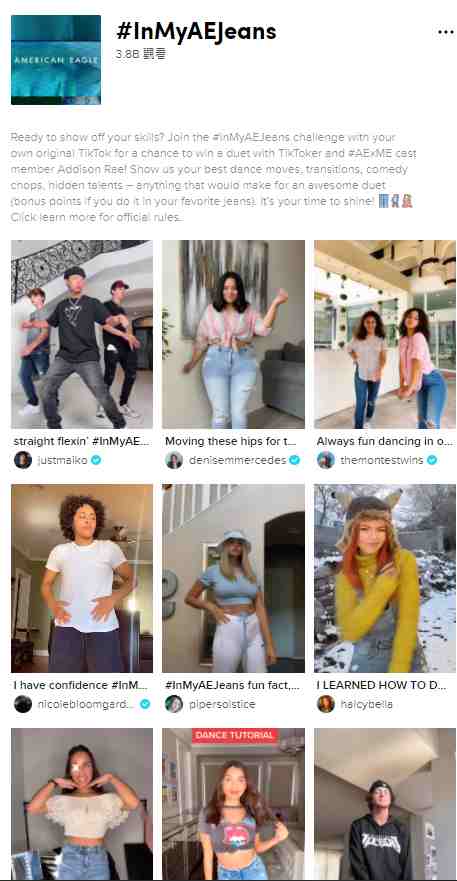The image size is (457, 881).
Task: Open themontestwins' profile avatar
Action: 326,460
